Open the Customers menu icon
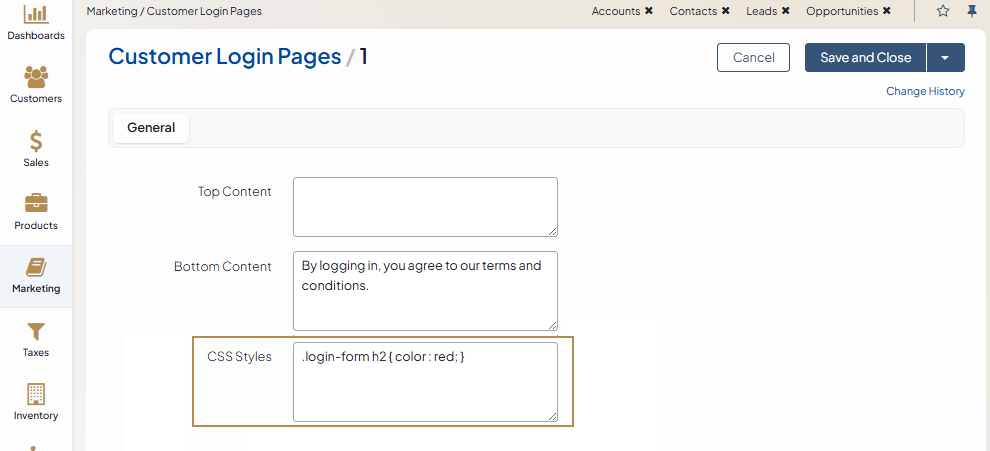The width and height of the screenshot is (990, 451). tap(36, 77)
